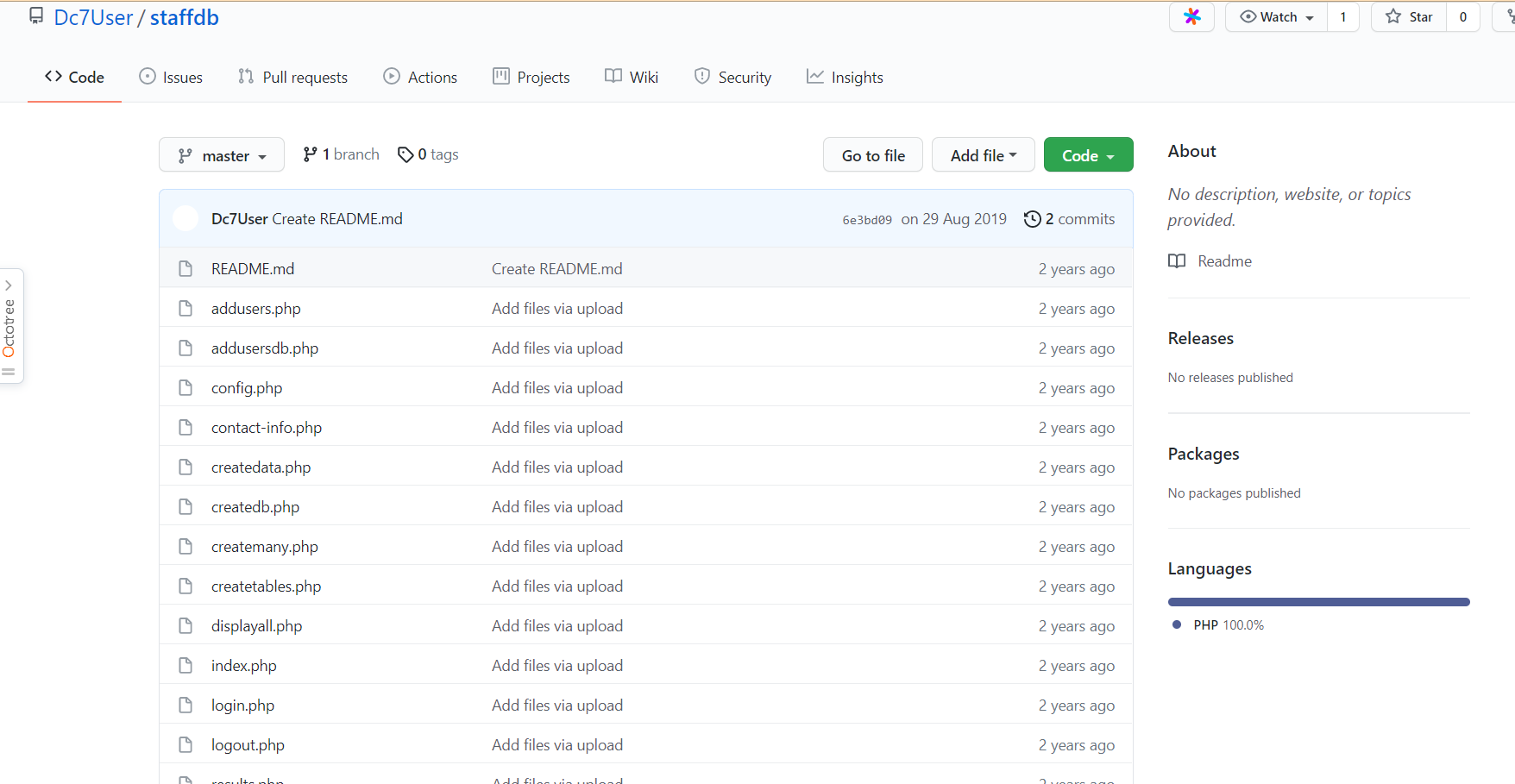
Task: Click the PHP 100.0% language entry
Action: (x=1219, y=625)
